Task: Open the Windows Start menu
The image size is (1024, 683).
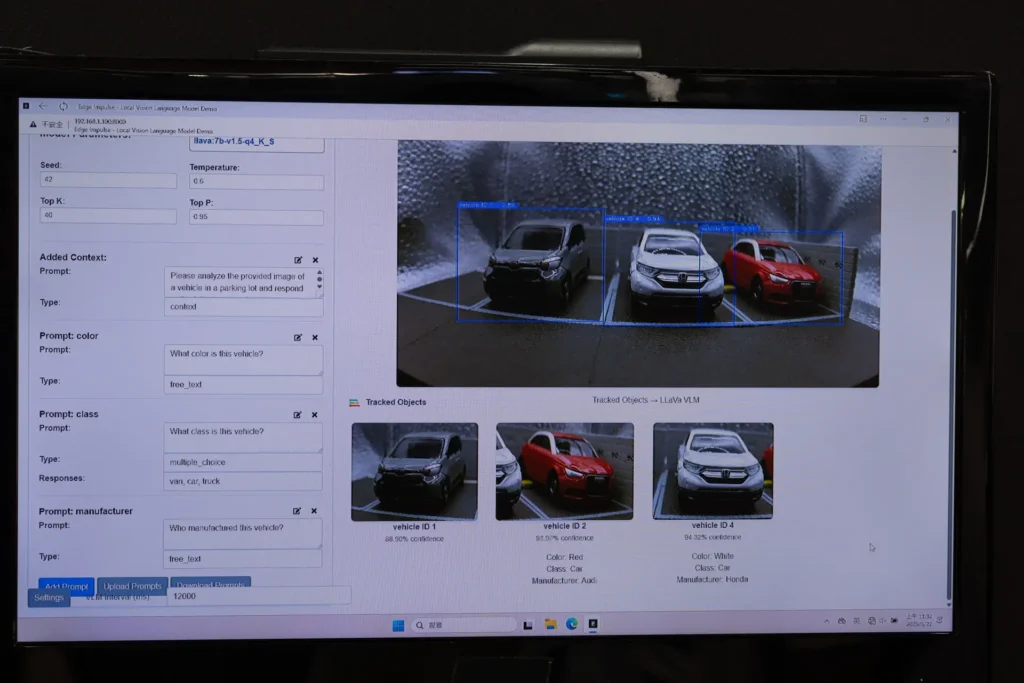Action: [x=398, y=625]
